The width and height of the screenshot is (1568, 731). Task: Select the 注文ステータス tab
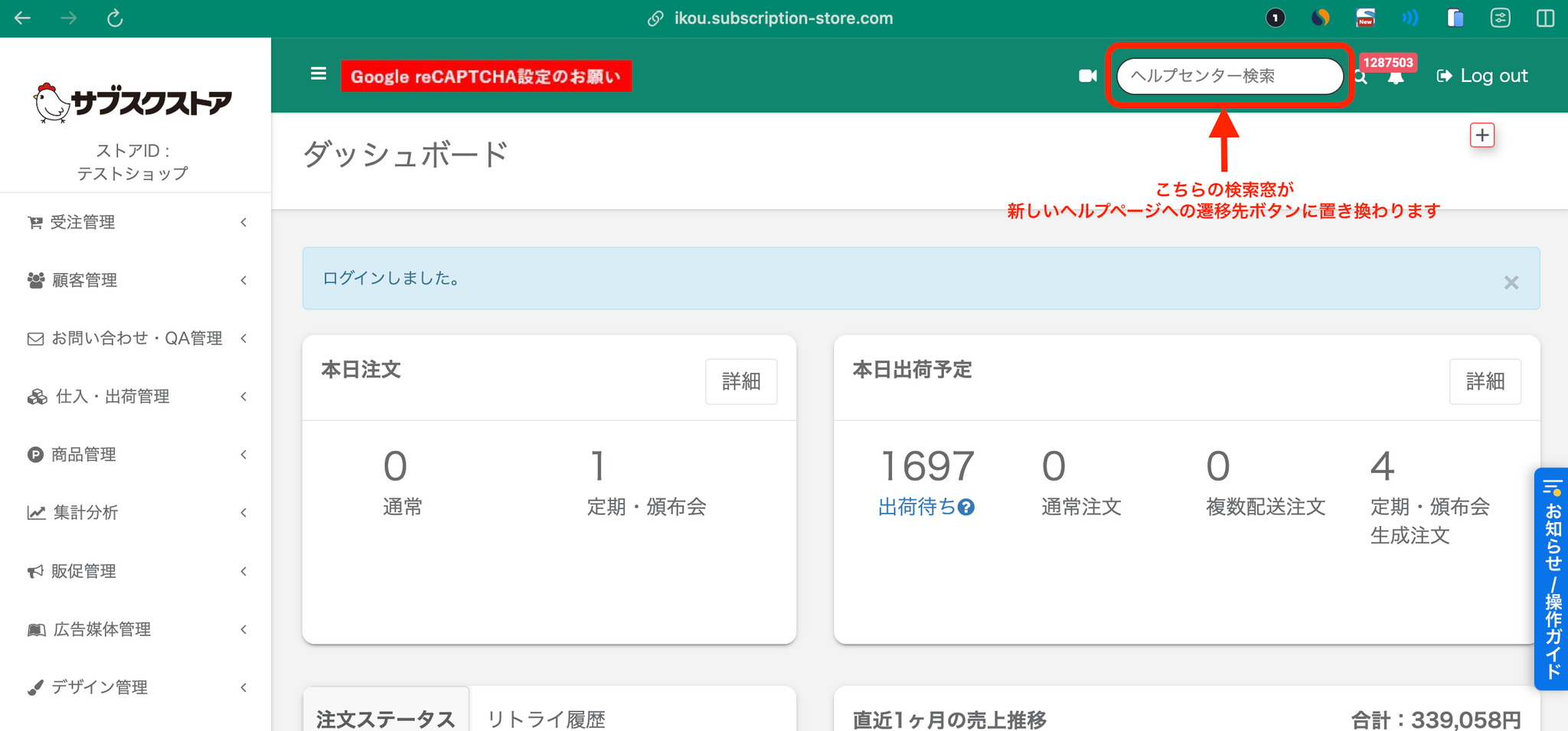tap(385, 719)
